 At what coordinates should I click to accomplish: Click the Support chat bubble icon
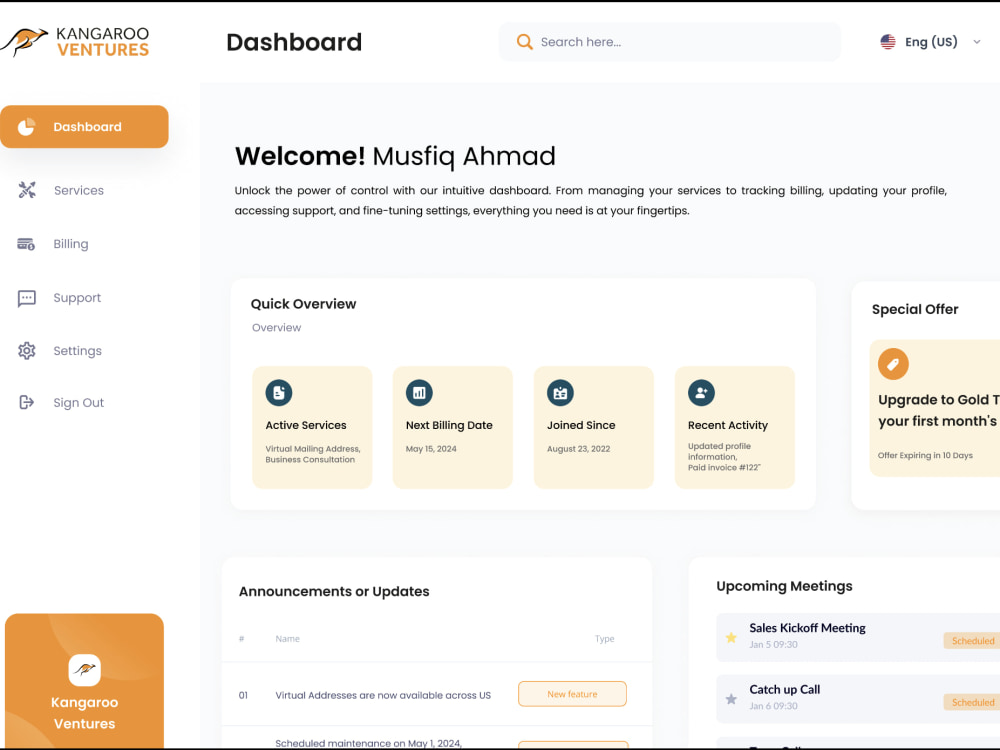27,298
